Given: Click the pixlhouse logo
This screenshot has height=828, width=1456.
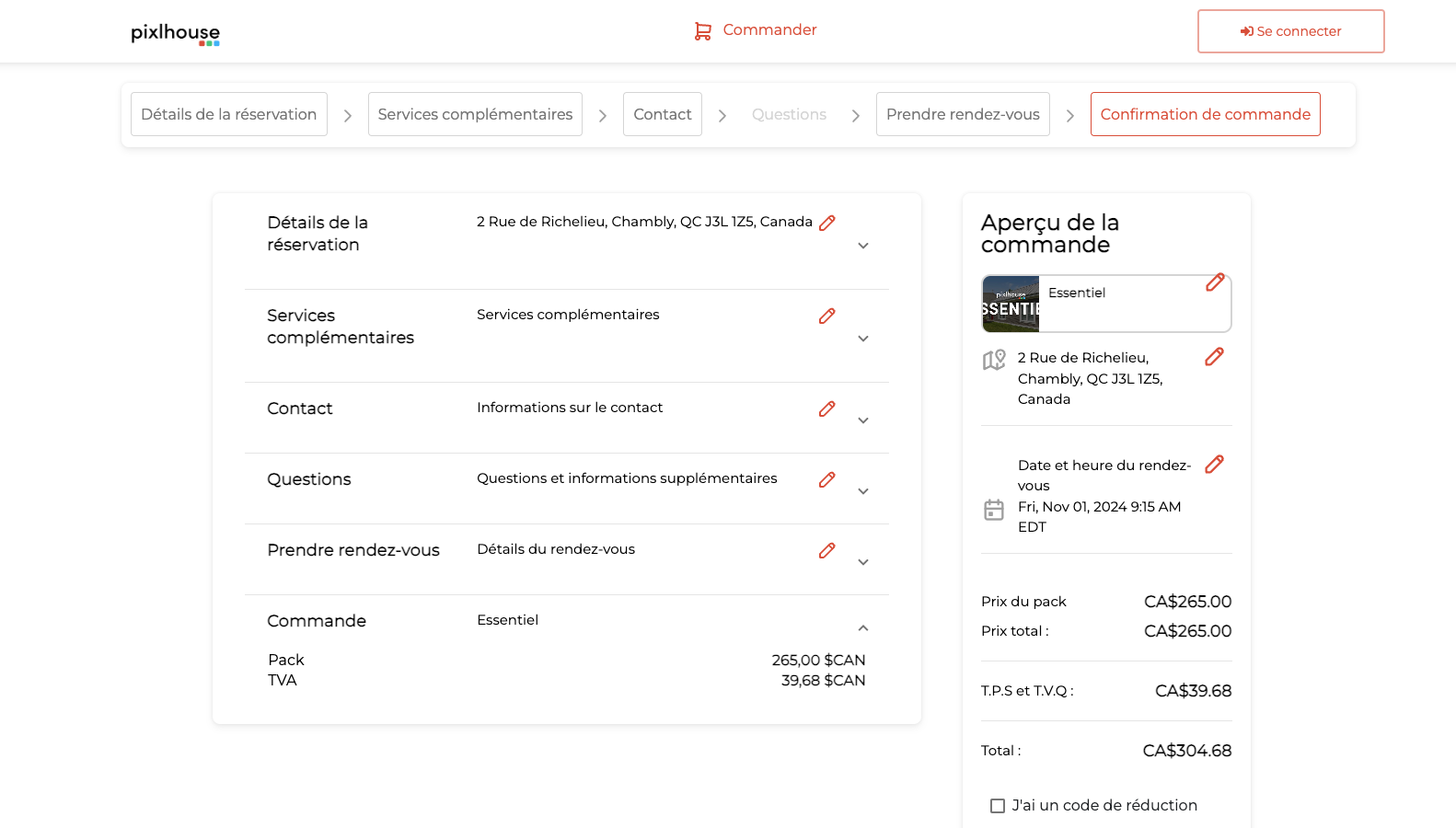Looking at the screenshot, I should click(x=175, y=34).
